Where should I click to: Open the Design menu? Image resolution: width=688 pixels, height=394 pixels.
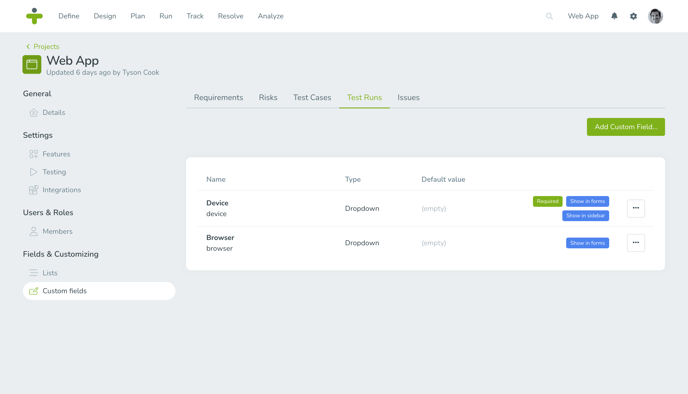click(x=105, y=16)
